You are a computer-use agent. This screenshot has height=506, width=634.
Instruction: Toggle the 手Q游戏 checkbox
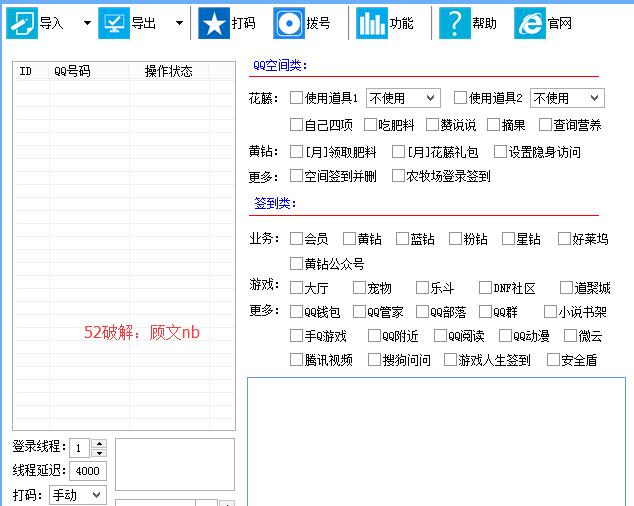pyautogui.click(x=296, y=336)
